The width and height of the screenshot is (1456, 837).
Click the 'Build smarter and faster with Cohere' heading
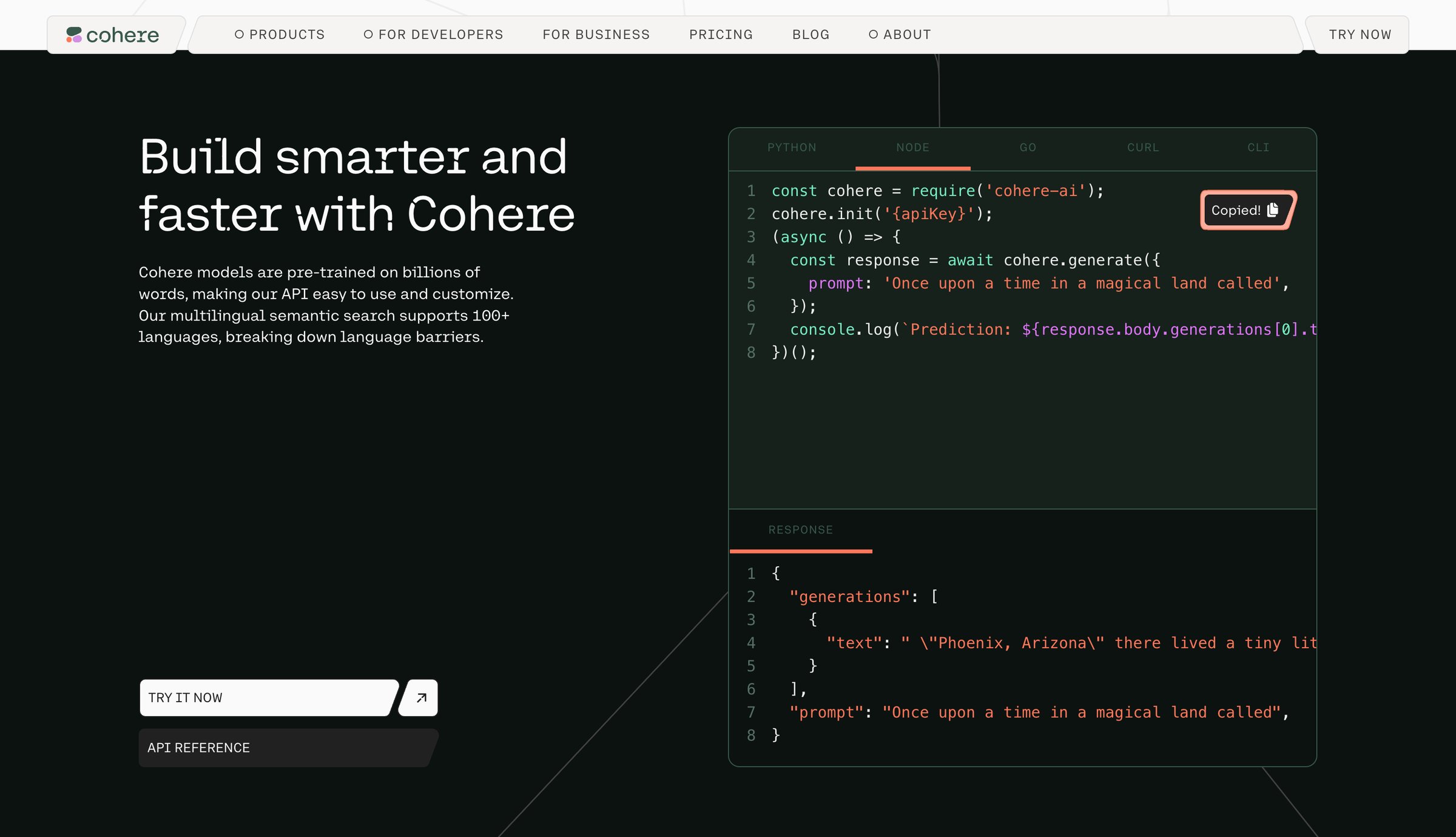click(x=357, y=185)
